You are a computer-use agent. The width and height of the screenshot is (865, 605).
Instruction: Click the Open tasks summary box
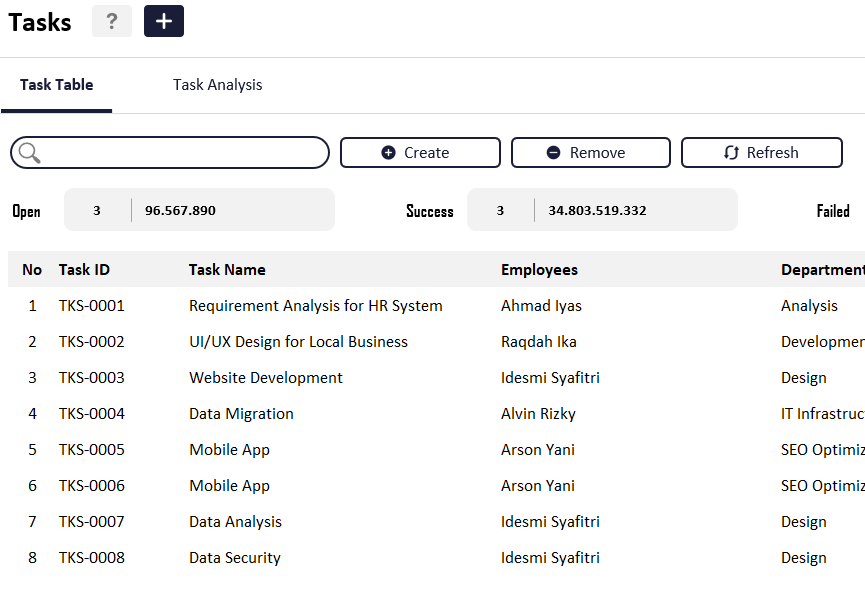[199, 210]
